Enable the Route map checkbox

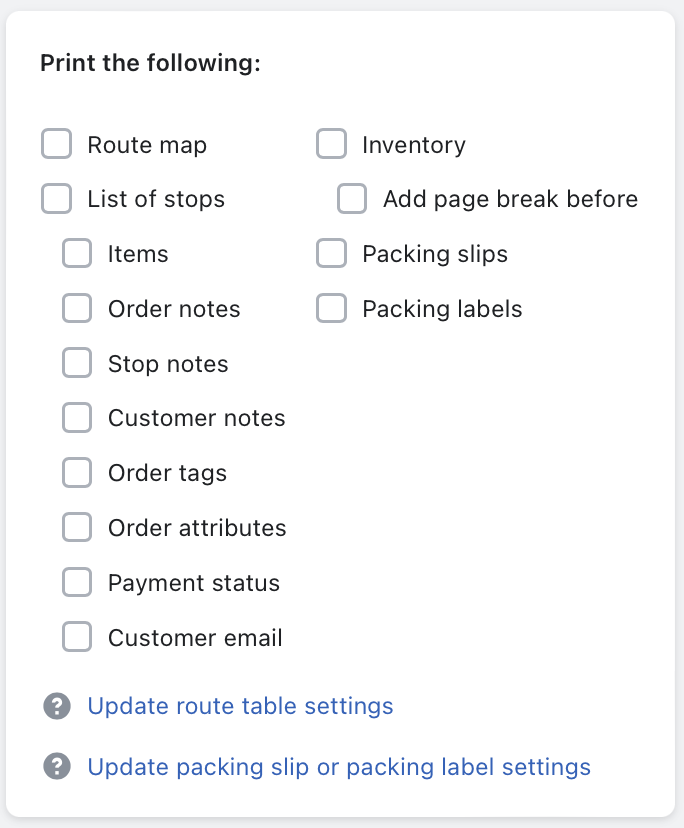point(56,144)
